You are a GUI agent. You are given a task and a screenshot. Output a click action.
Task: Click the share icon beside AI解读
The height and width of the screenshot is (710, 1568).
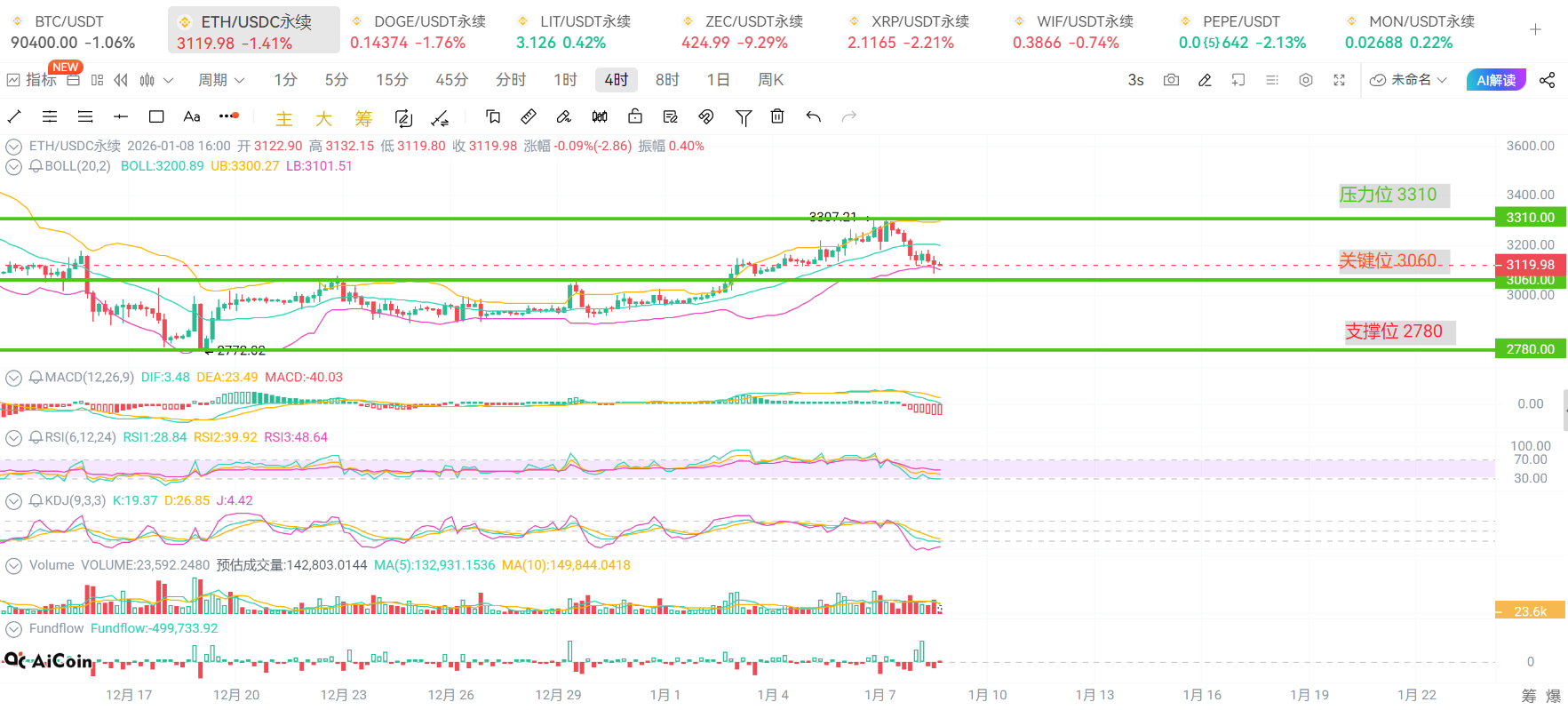(x=1547, y=80)
